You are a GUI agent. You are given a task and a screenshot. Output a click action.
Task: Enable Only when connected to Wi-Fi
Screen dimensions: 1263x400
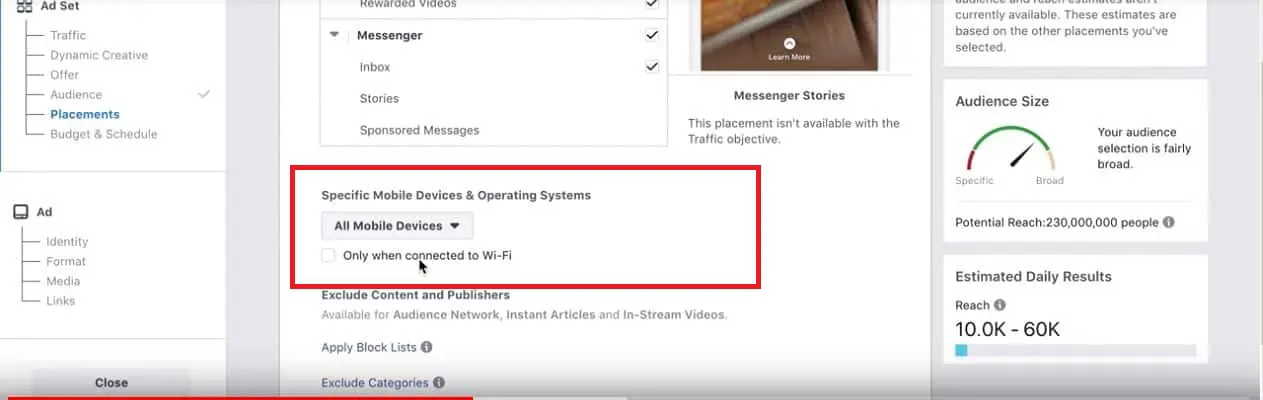click(x=329, y=255)
